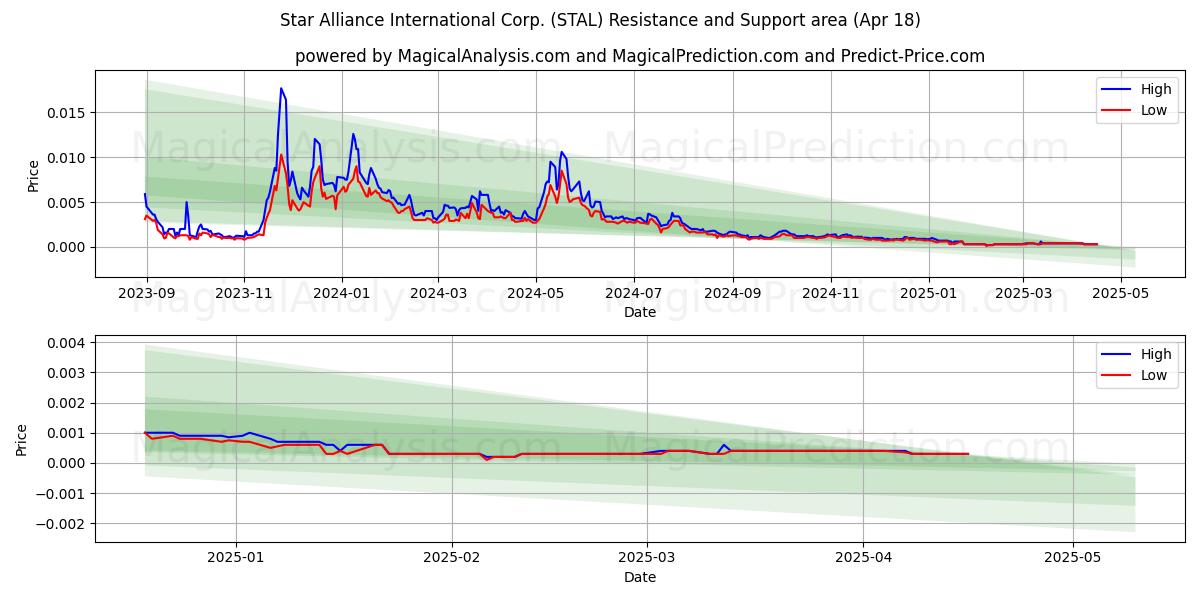1200x600 pixels.
Task: Click the 2024-01 tick label on top chart
Action: click(341, 293)
